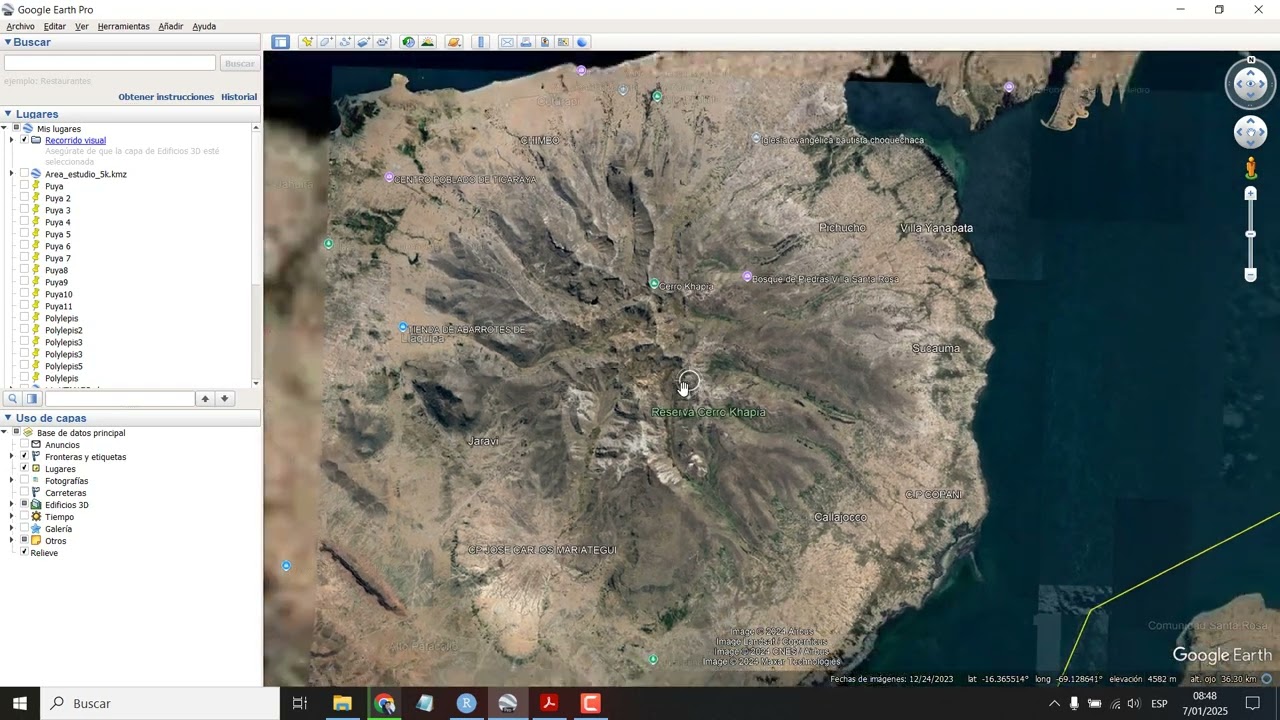Click the Windows Start button

pos(20,703)
